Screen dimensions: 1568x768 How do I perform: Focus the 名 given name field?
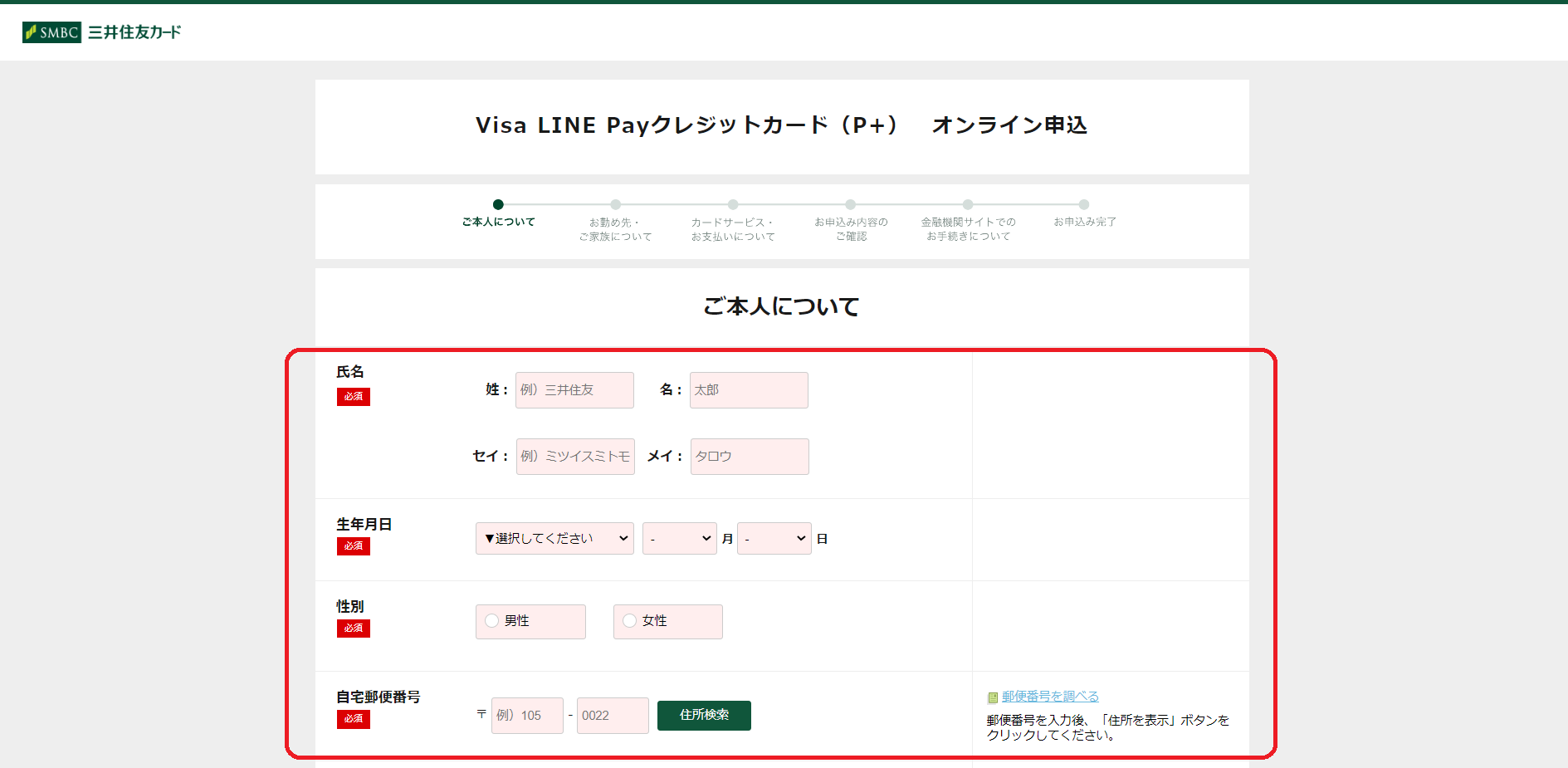(x=749, y=390)
